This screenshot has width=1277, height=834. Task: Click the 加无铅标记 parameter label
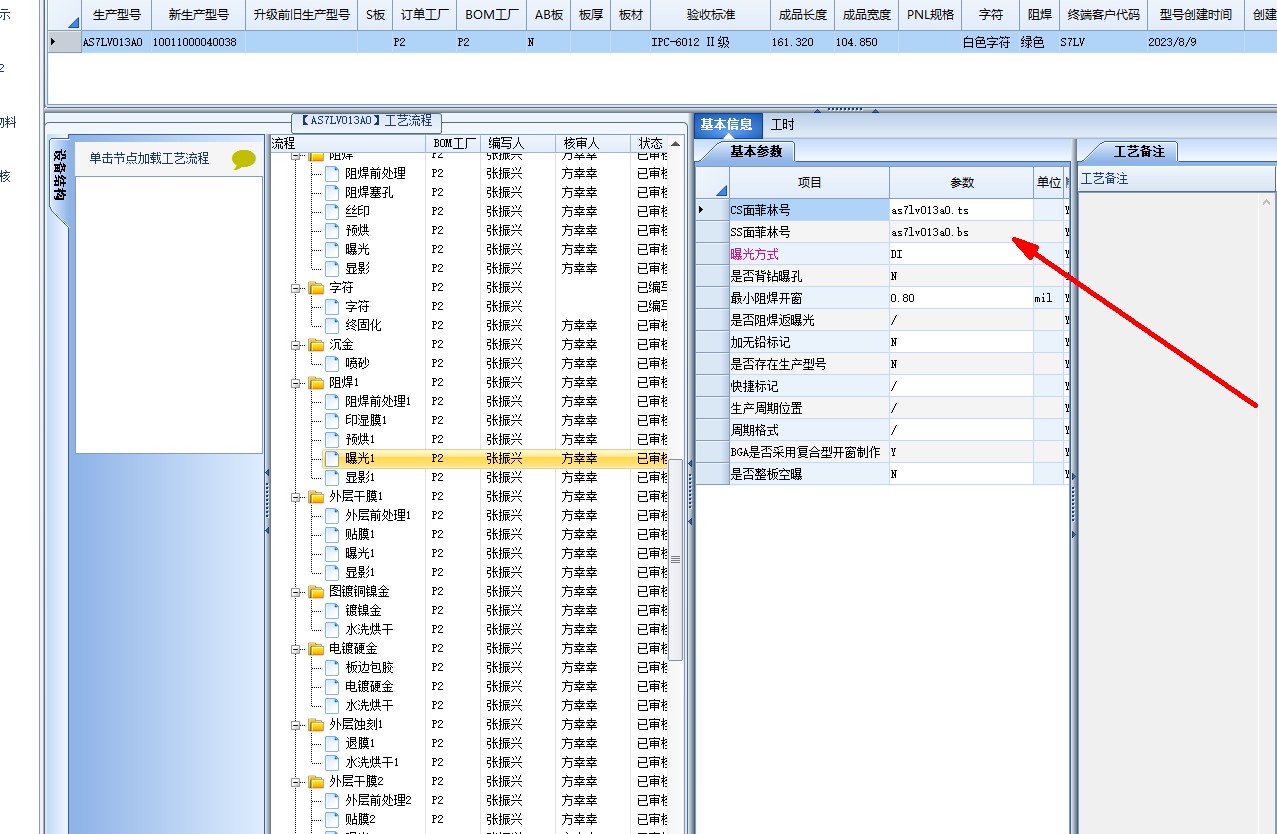point(760,342)
